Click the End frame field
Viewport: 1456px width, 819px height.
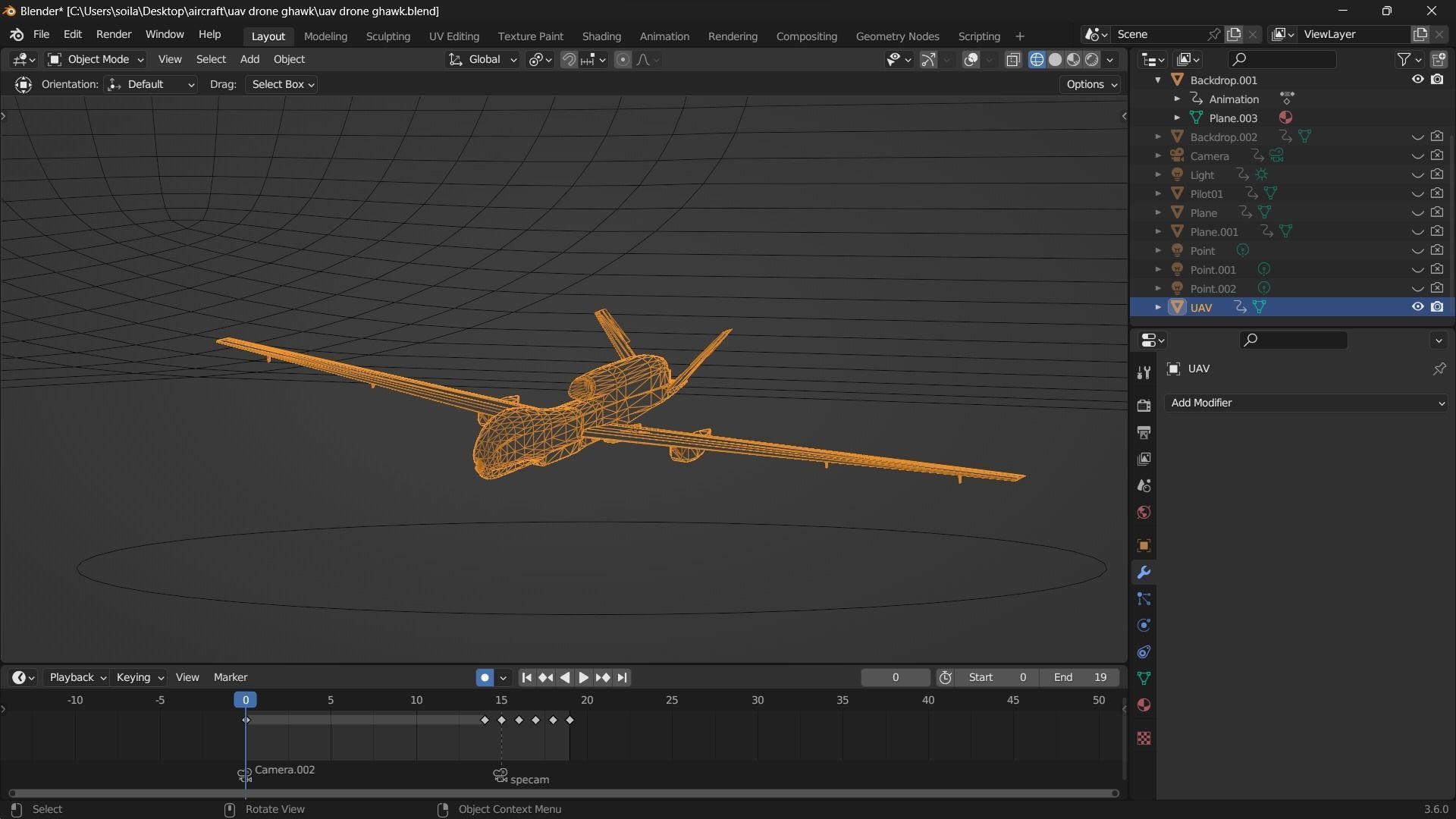coord(1081,677)
